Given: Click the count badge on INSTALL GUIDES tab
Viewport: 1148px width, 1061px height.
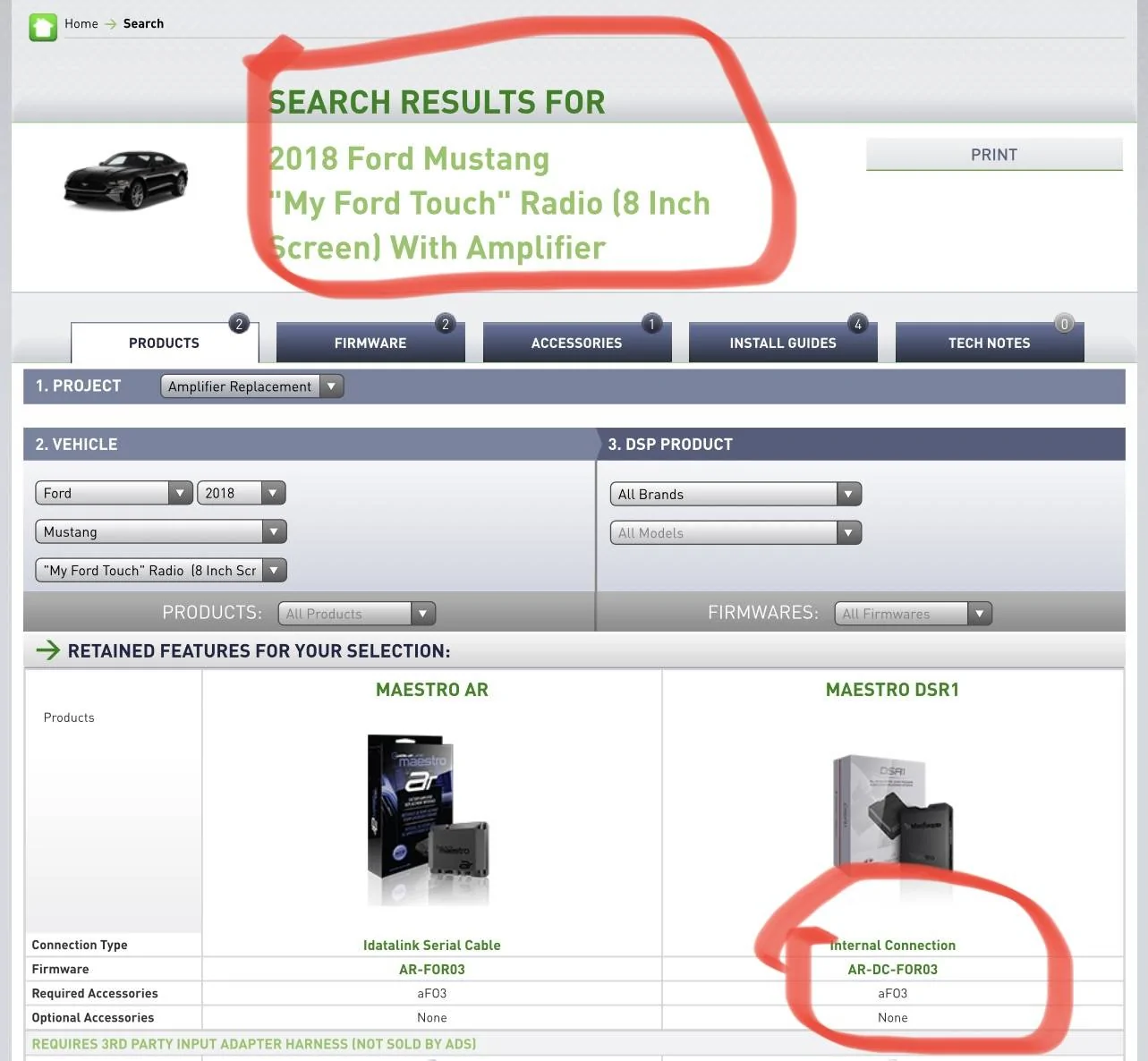Looking at the screenshot, I should coord(858,324).
